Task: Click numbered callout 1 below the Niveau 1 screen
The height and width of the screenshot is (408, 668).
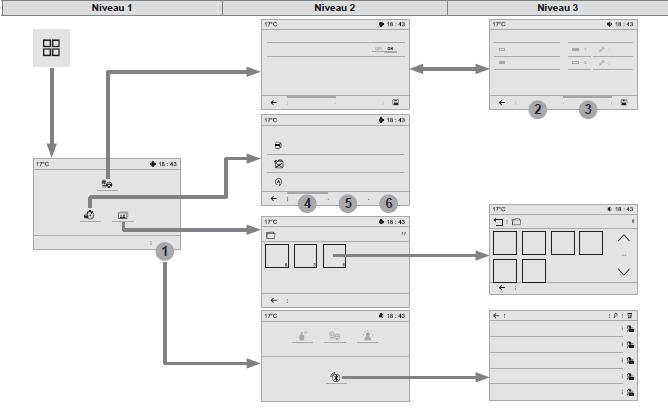Action: tap(164, 251)
